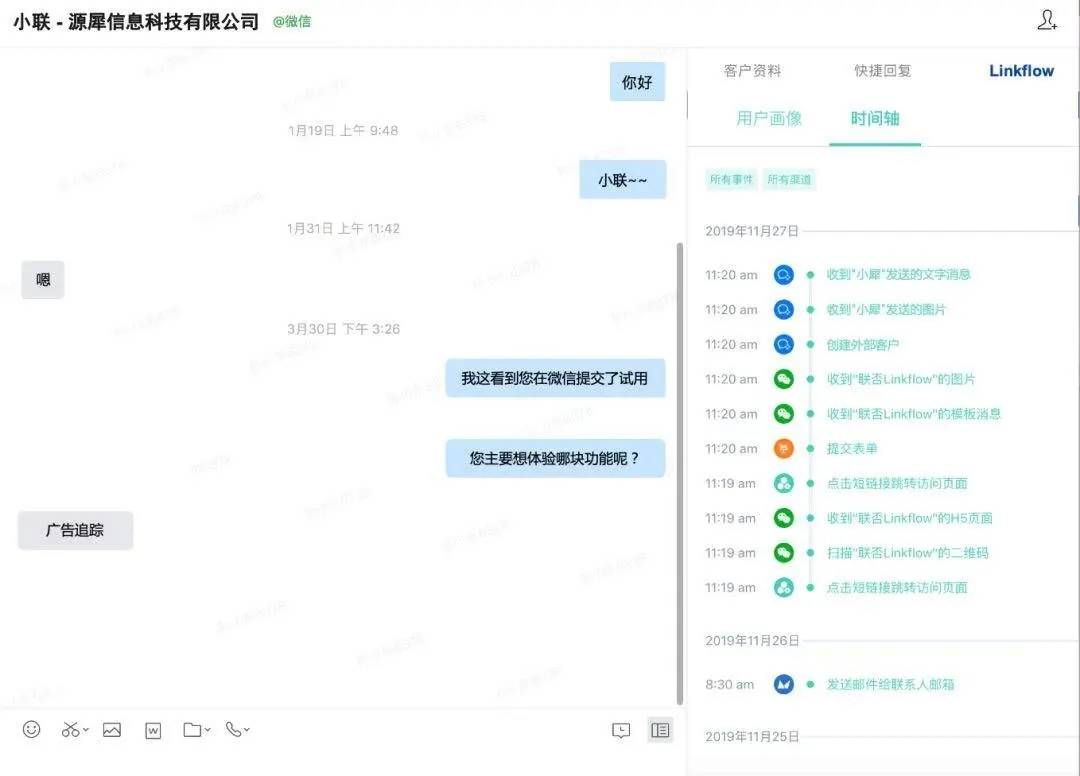The height and width of the screenshot is (776, 1080).
Task: Click the WeChat icon beside 收到"联否Linkflow"的模板消息
Action: click(x=783, y=414)
